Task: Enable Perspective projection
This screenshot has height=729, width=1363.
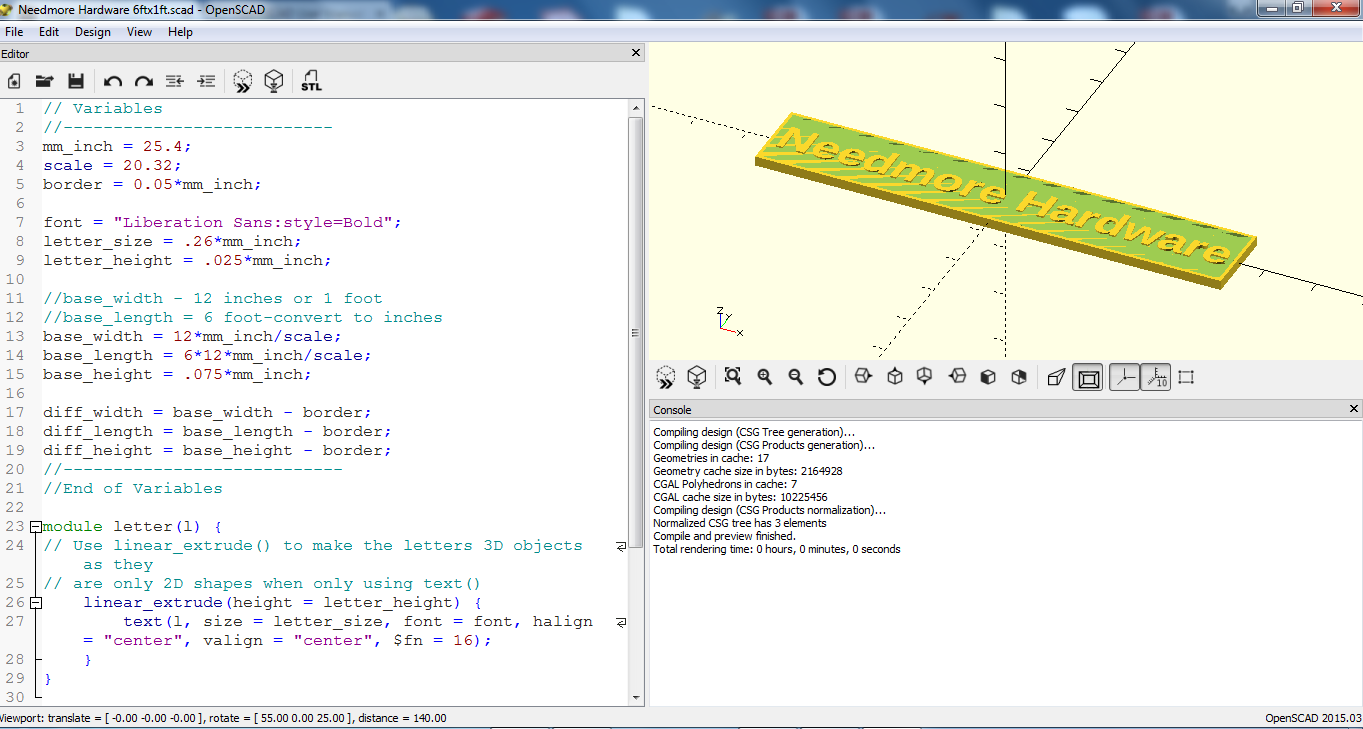Action: click(x=1056, y=377)
